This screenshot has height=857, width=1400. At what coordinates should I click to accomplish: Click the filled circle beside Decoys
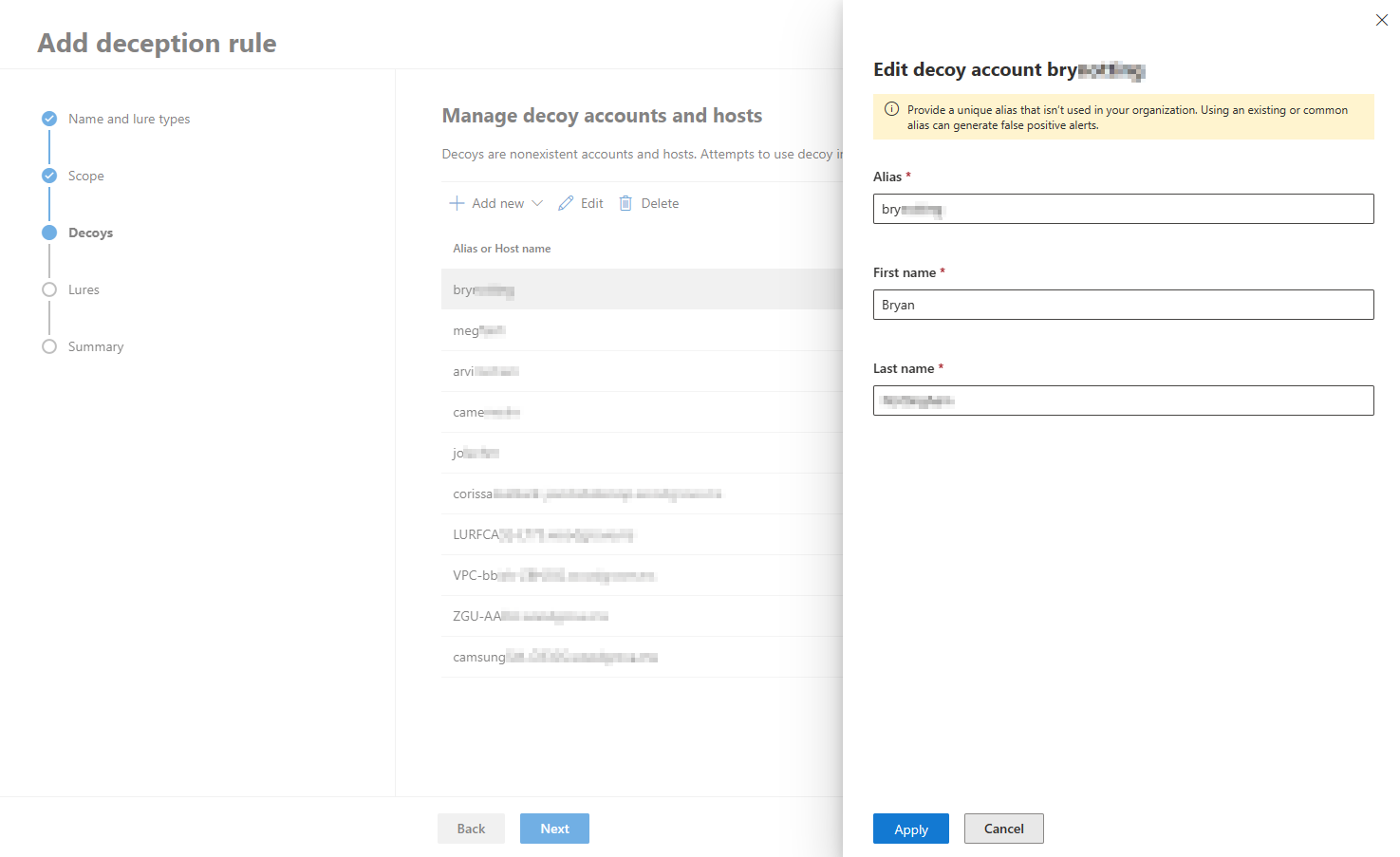pos(49,233)
